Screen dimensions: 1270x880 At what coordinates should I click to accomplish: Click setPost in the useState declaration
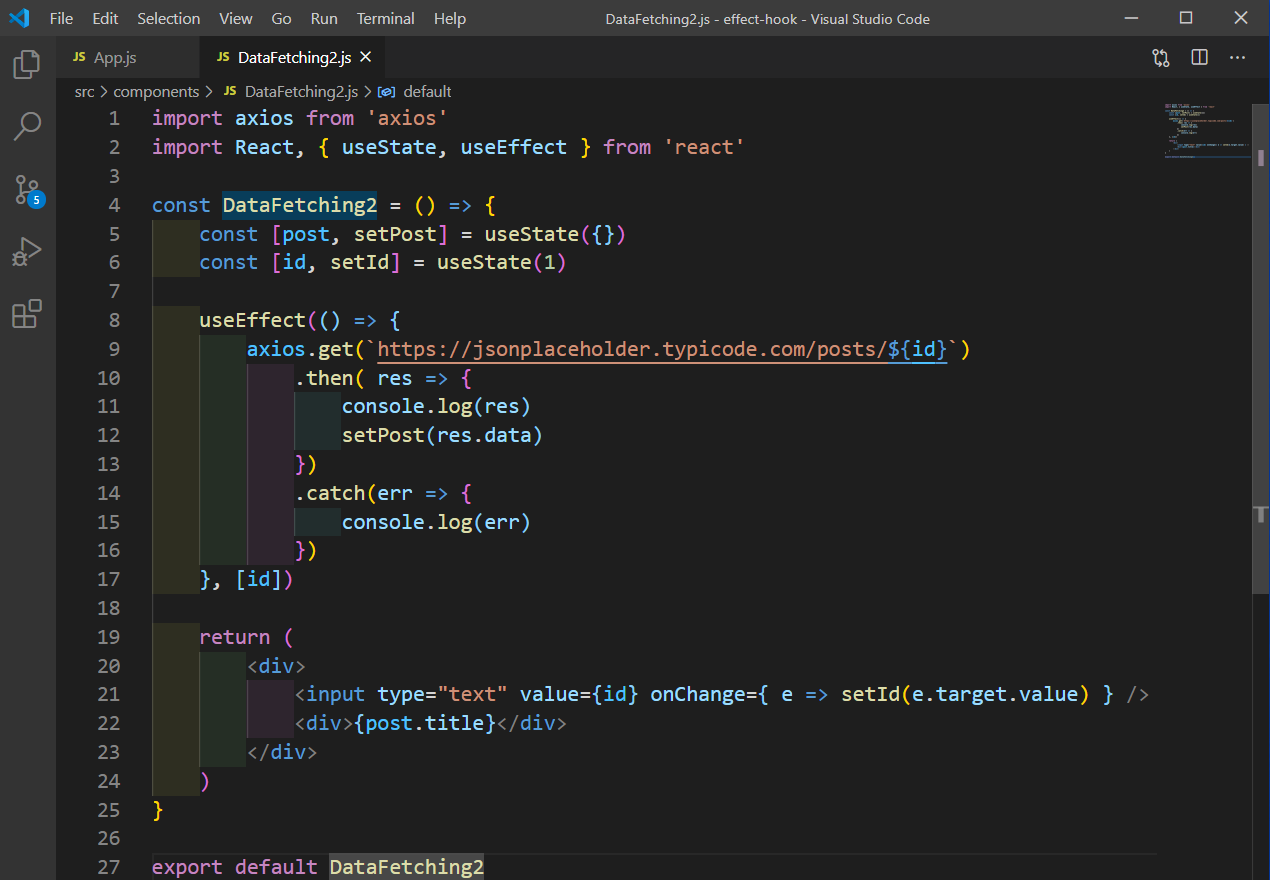click(395, 234)
